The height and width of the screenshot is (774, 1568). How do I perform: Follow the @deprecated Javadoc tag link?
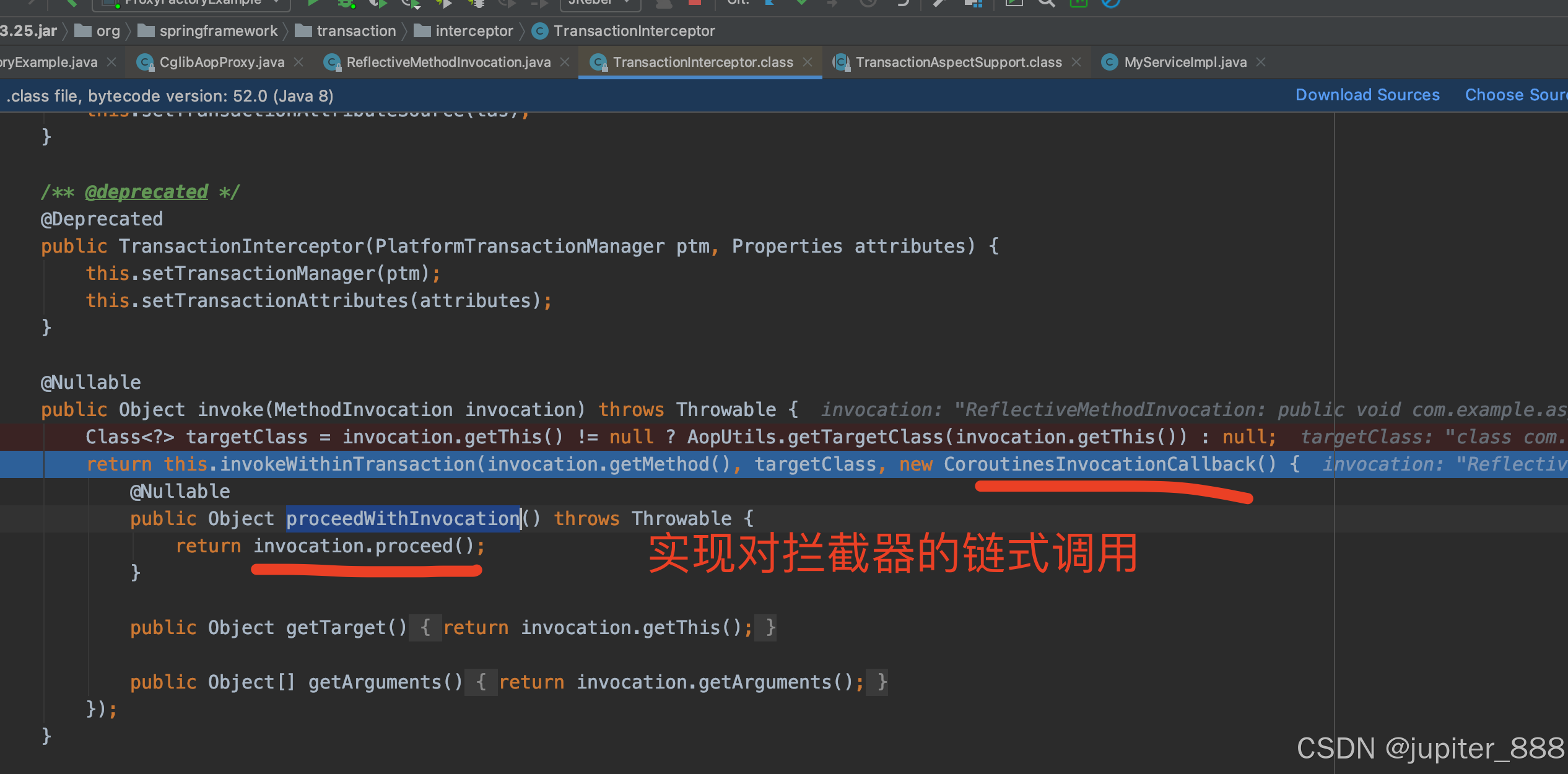[146, 192]
